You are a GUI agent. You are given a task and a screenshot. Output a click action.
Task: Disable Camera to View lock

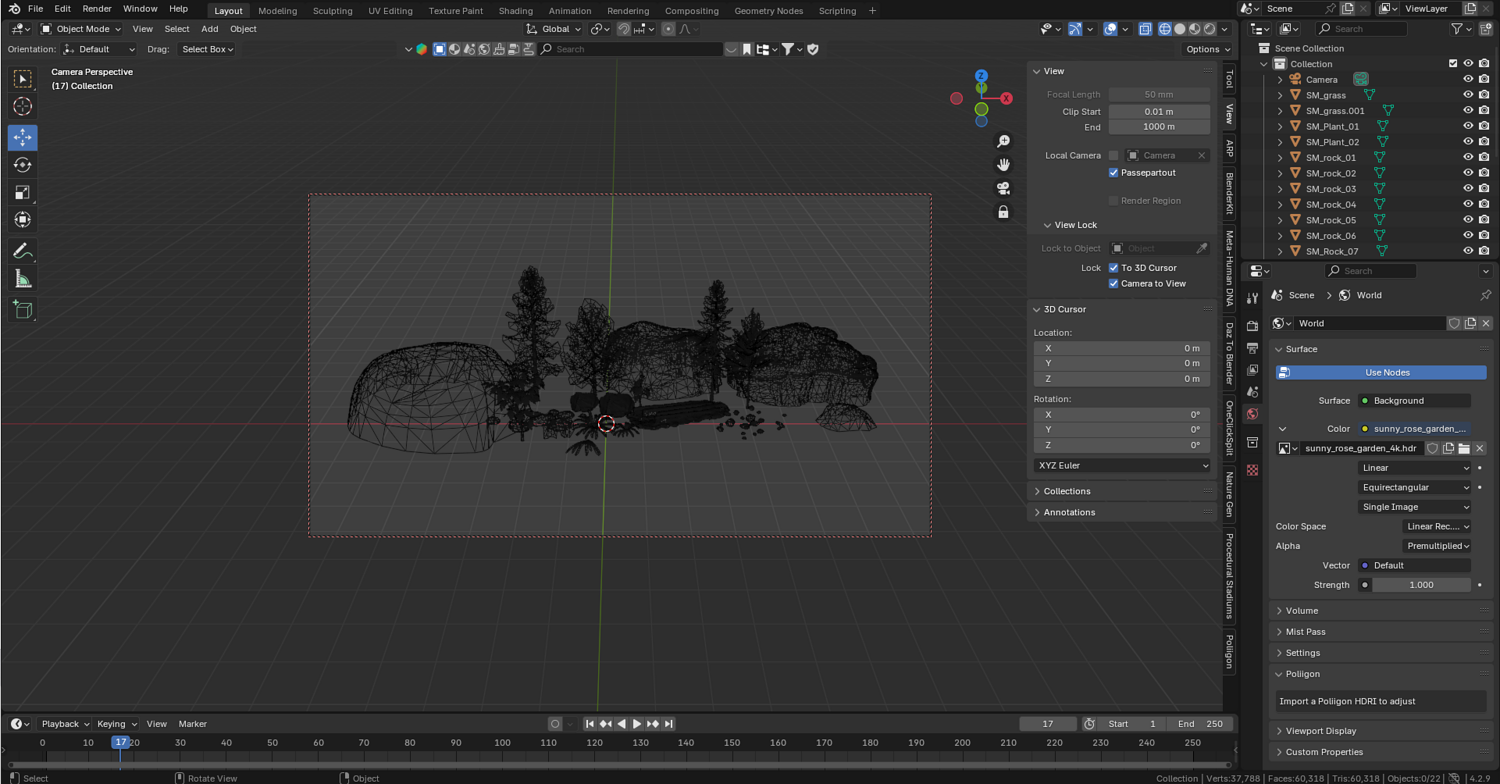(1113, 284)
